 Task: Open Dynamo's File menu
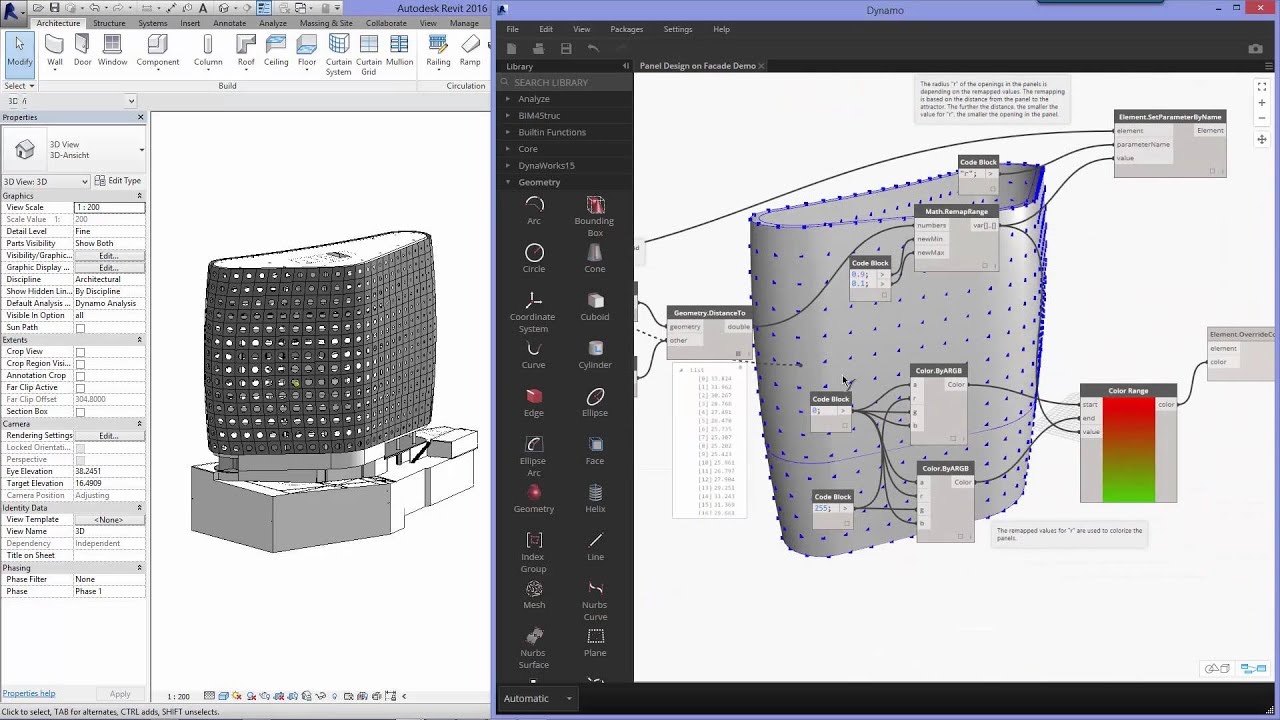point(512,29)
